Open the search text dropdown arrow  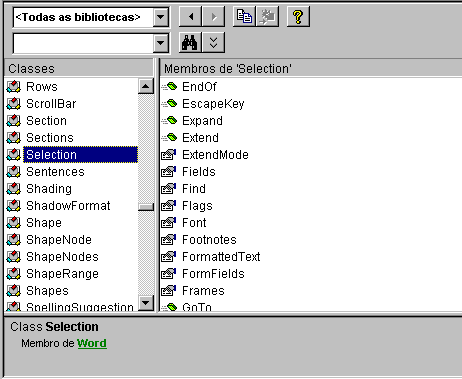click(161, 43)
